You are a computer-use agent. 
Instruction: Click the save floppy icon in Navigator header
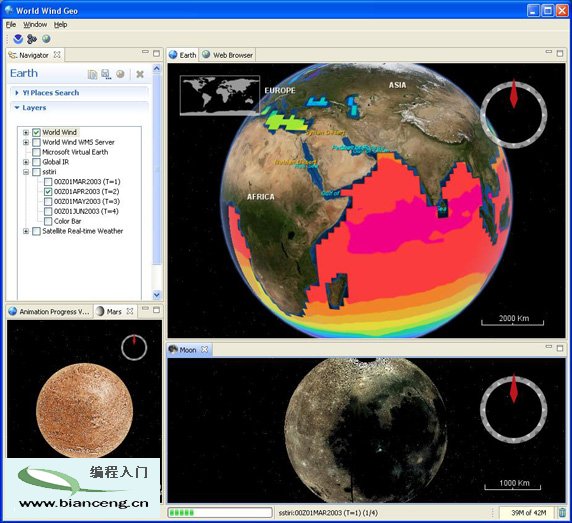pyautogui.click(x=106, y=74)
